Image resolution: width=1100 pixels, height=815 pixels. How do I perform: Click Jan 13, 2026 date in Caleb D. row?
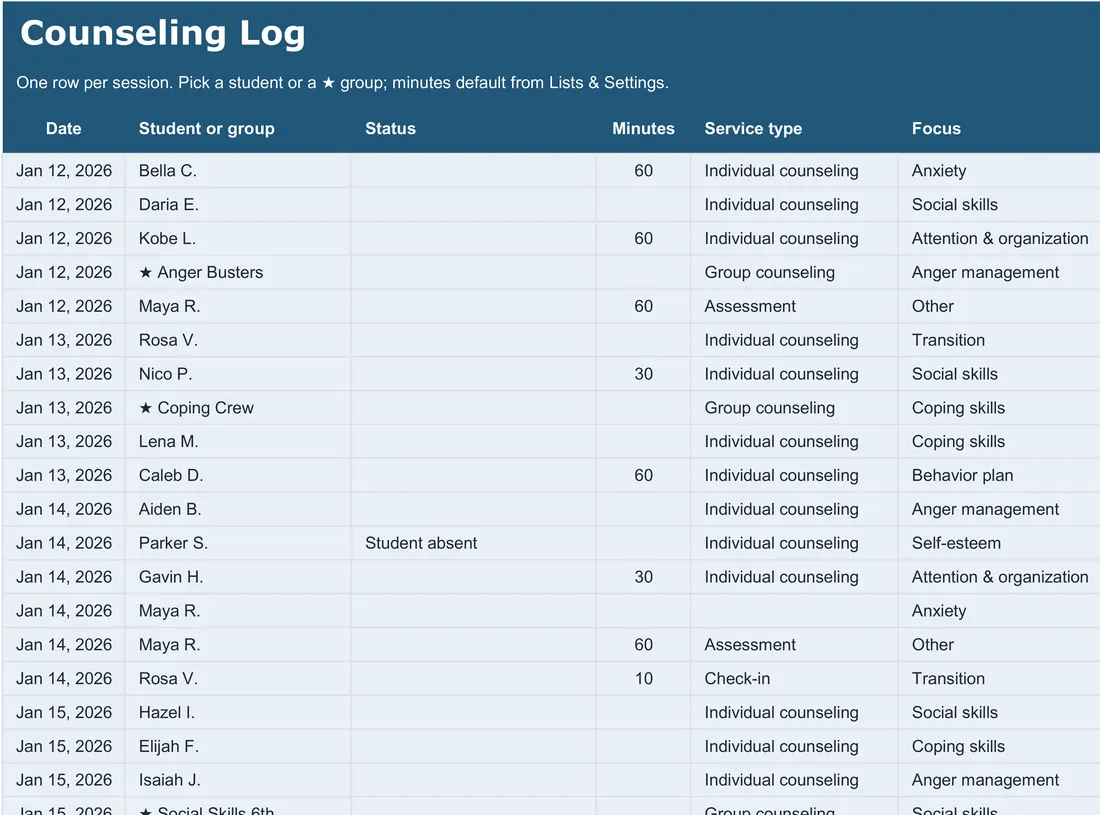(64, 476)
